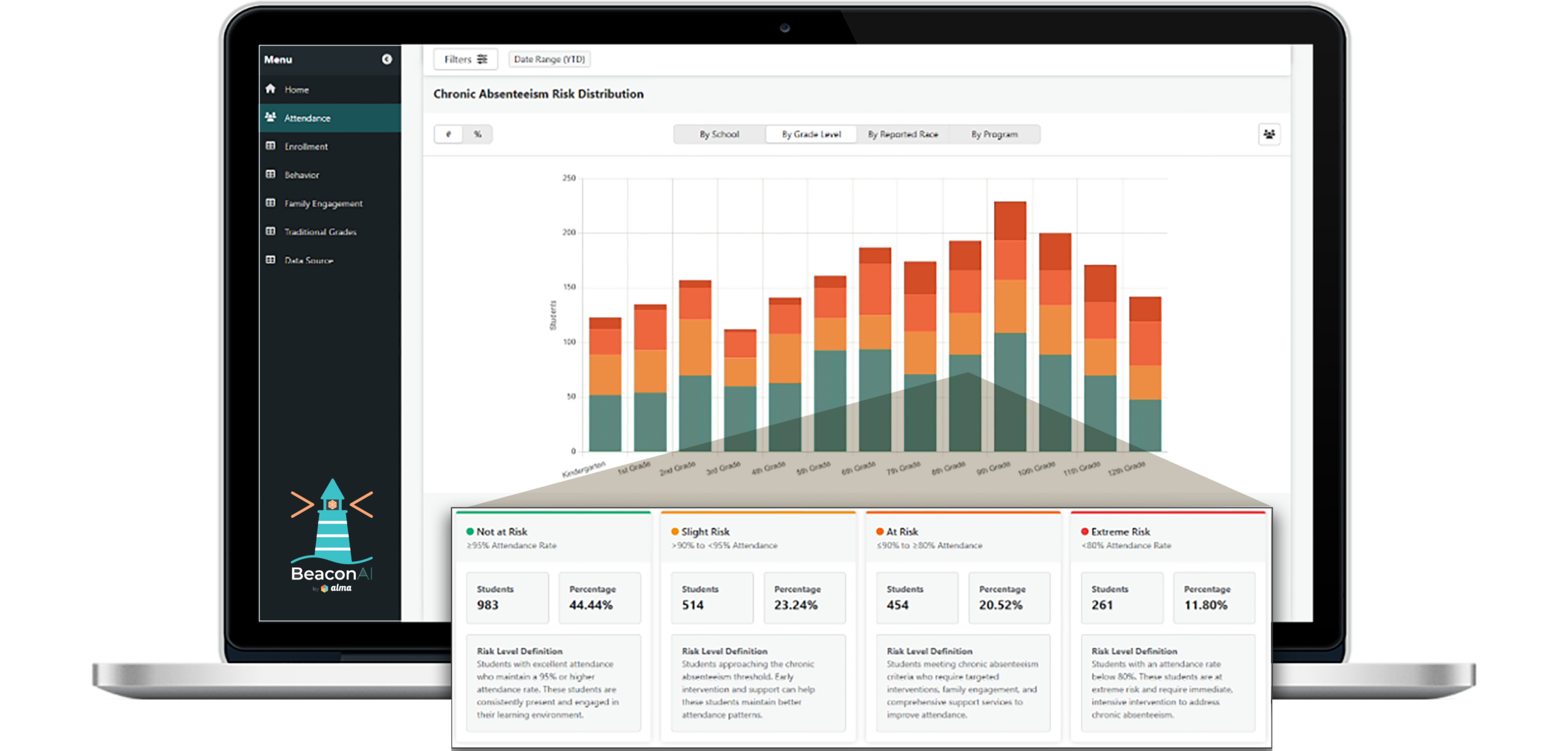This screenshot has width=1568, height=751.
Task: Enable the By Reported Race grouping
Action: click(x=903, y=134)
